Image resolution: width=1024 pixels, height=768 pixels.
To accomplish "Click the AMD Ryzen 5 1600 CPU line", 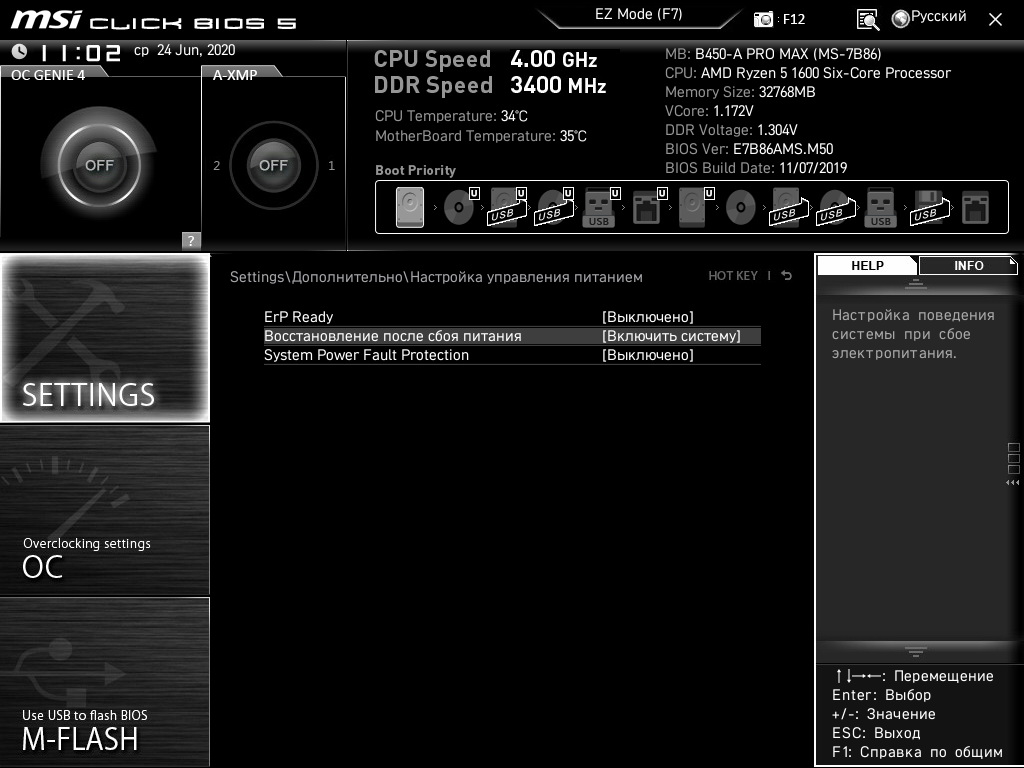I will (x=808, y=72).
